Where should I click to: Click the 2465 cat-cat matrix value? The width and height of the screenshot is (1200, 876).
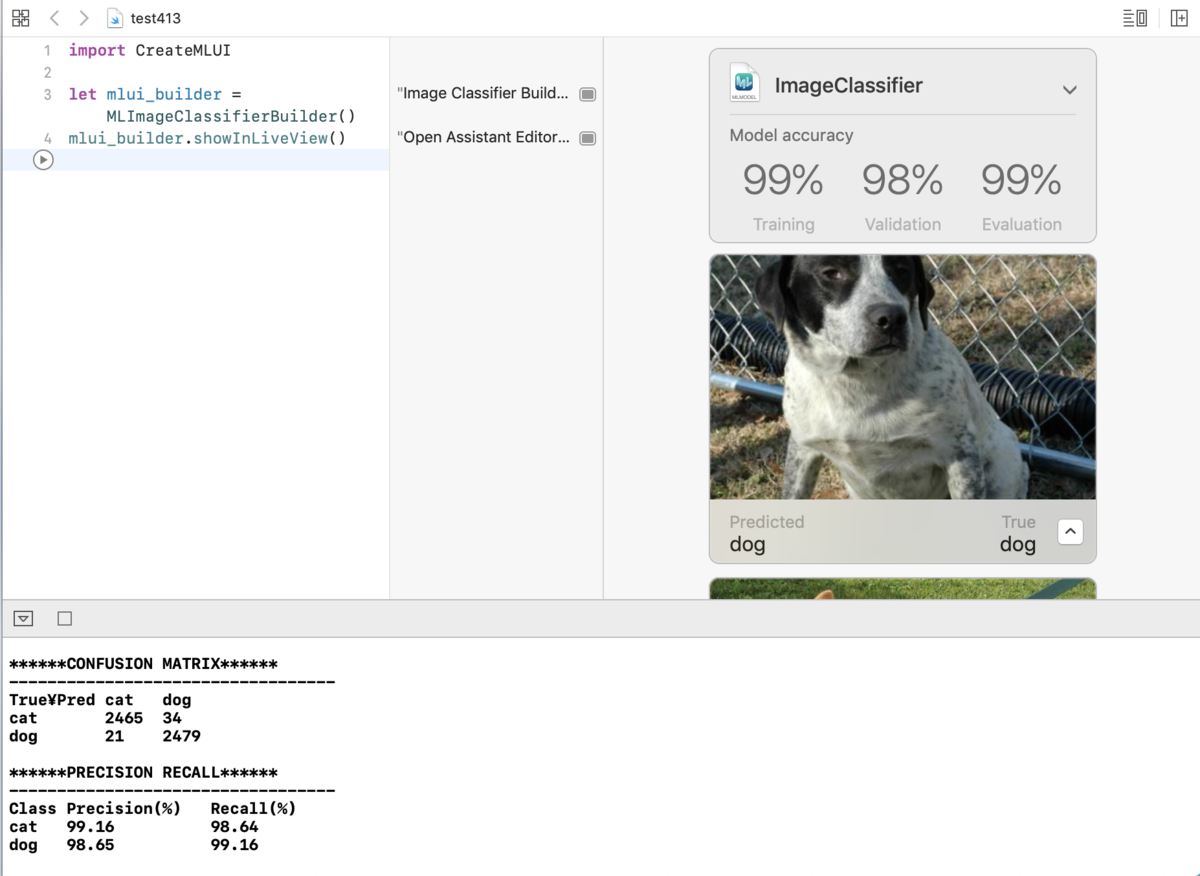(x=124, y=718)
